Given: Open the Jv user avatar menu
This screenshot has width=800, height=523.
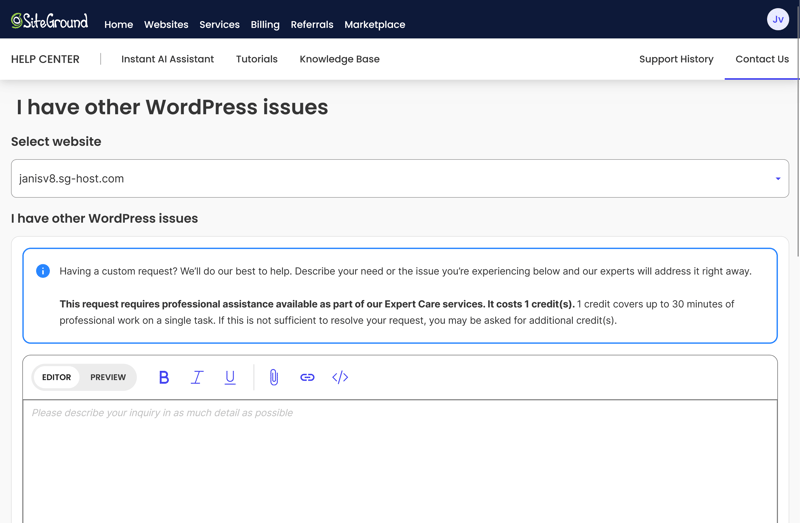Looking at the screenshot, I should coord(778,19).
